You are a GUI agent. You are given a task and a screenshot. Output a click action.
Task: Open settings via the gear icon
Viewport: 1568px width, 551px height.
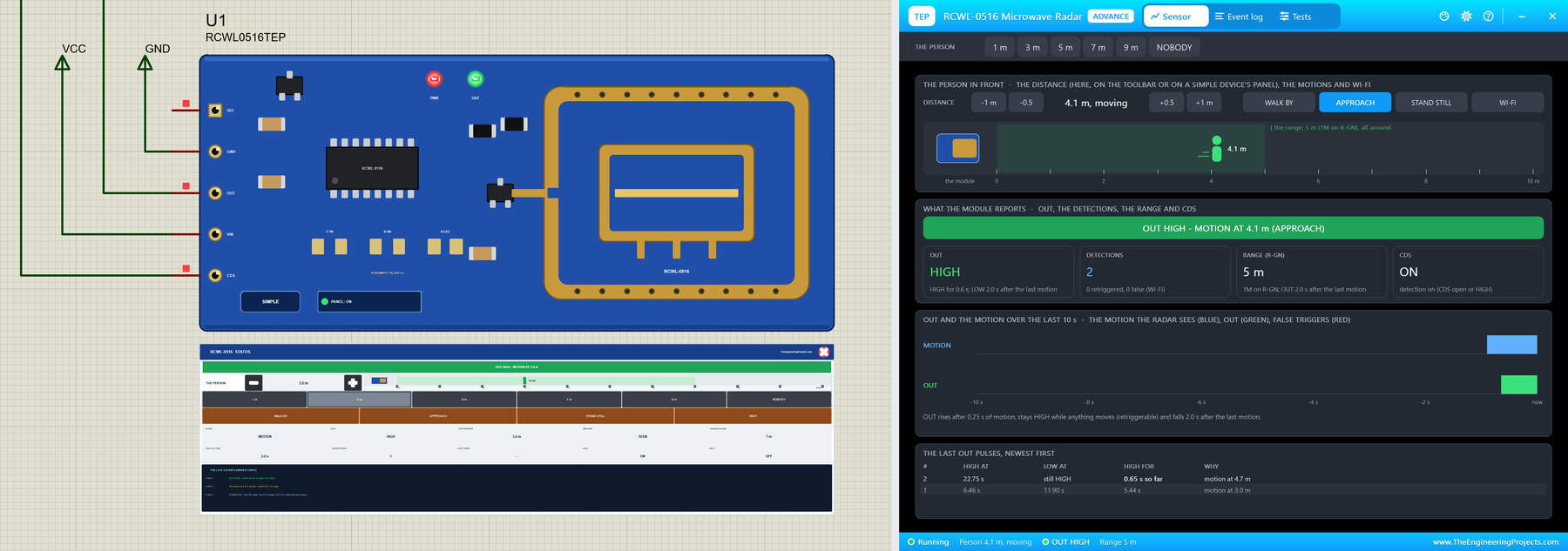pyautogui.click(x=1466, y=17)
